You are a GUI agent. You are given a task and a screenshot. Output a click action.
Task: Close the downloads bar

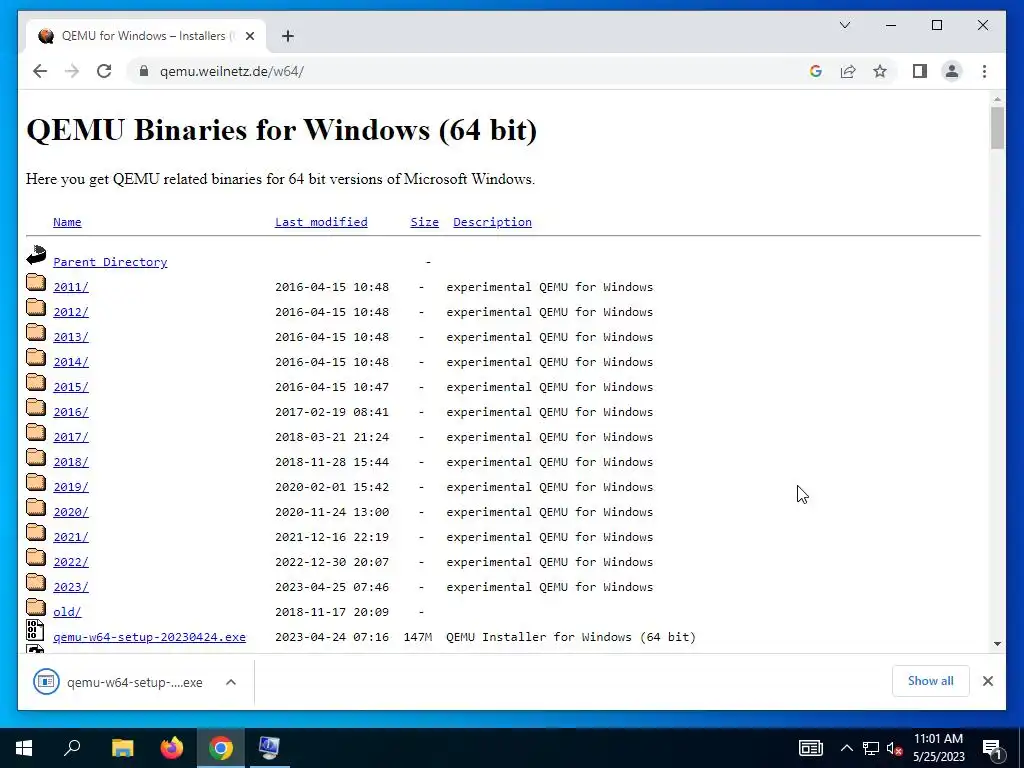[x=988, y=681]
